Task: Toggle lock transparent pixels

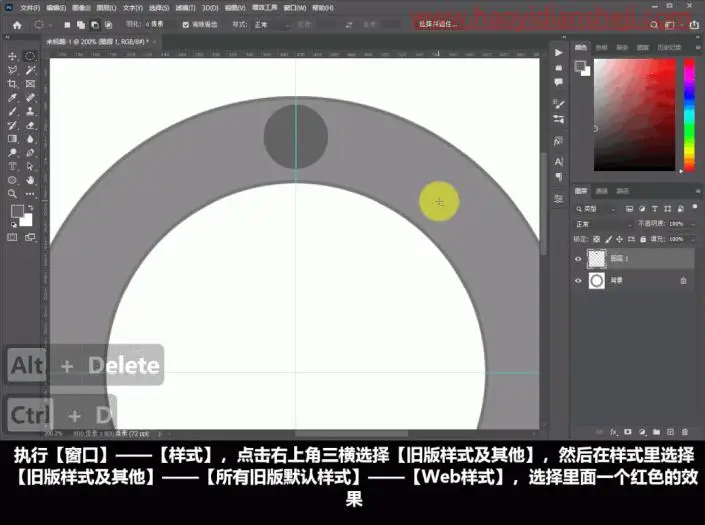Action: (x=596, y=239)
